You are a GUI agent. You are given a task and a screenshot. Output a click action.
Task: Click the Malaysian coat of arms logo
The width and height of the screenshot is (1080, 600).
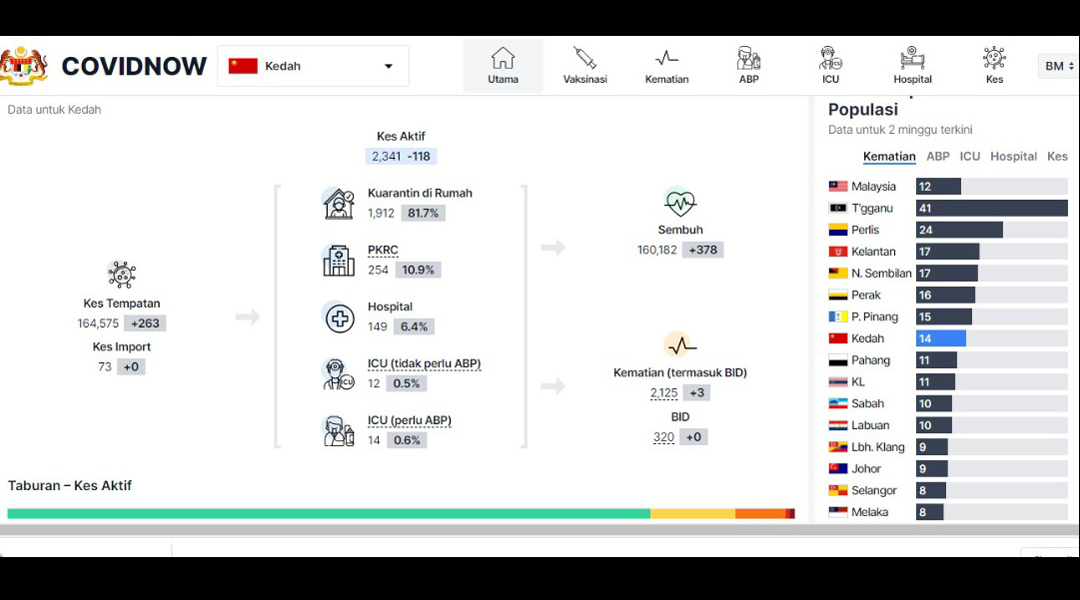coord(23,65)
